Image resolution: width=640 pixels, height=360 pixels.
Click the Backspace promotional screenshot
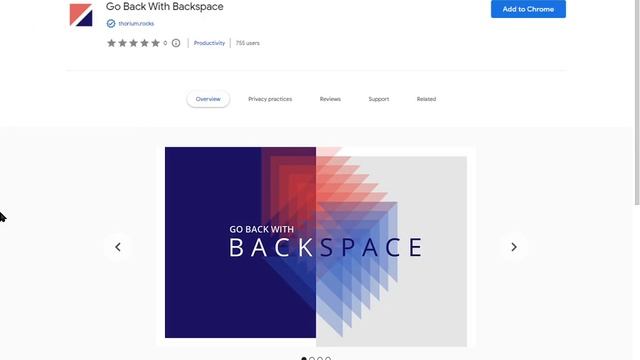pyautogui.click(x=316, y=247)
